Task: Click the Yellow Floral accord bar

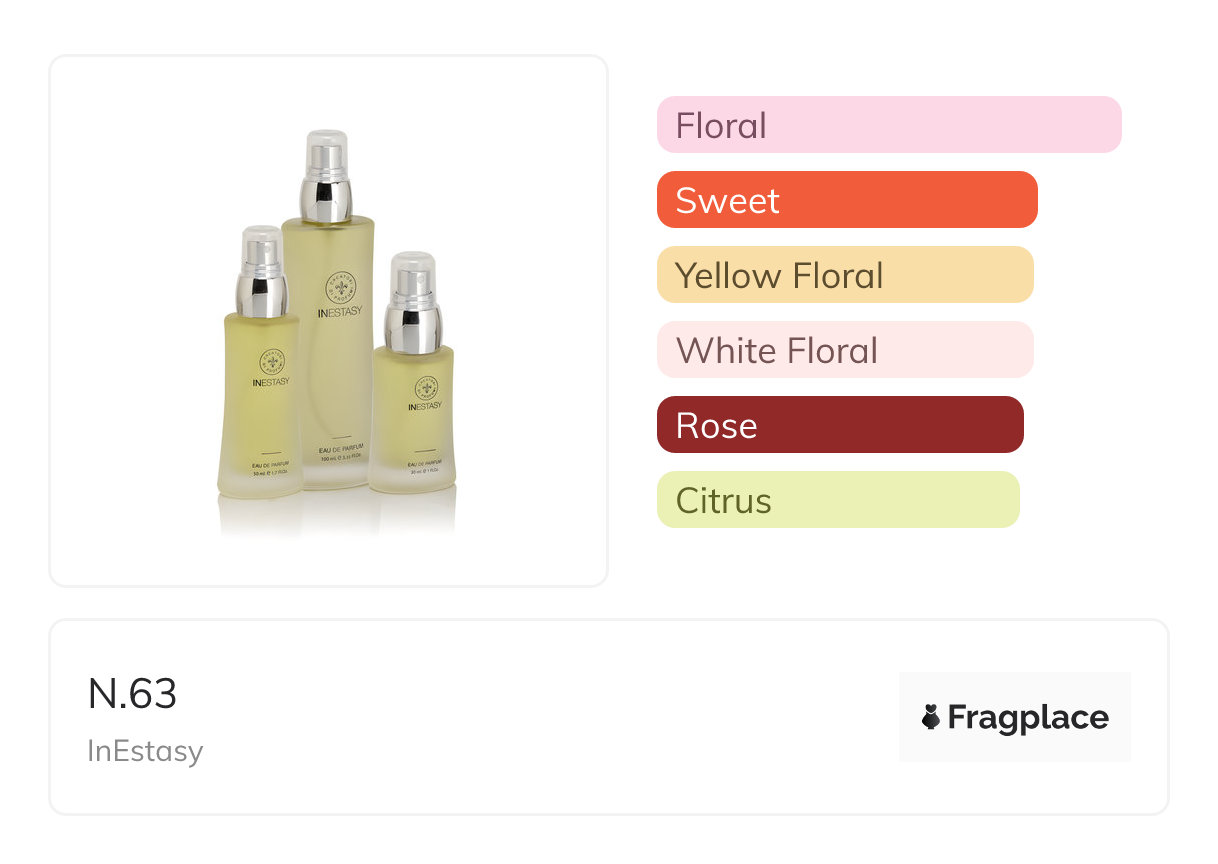Action: tap(845, 275)
